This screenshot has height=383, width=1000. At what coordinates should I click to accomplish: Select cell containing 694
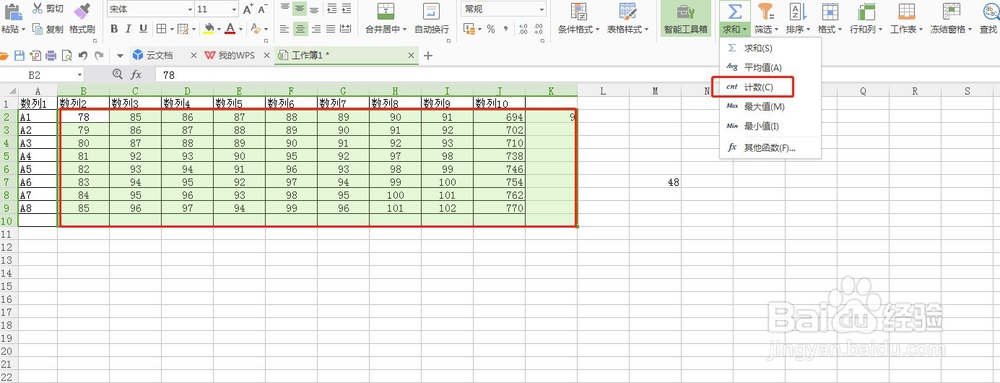[x=499, y=117]
